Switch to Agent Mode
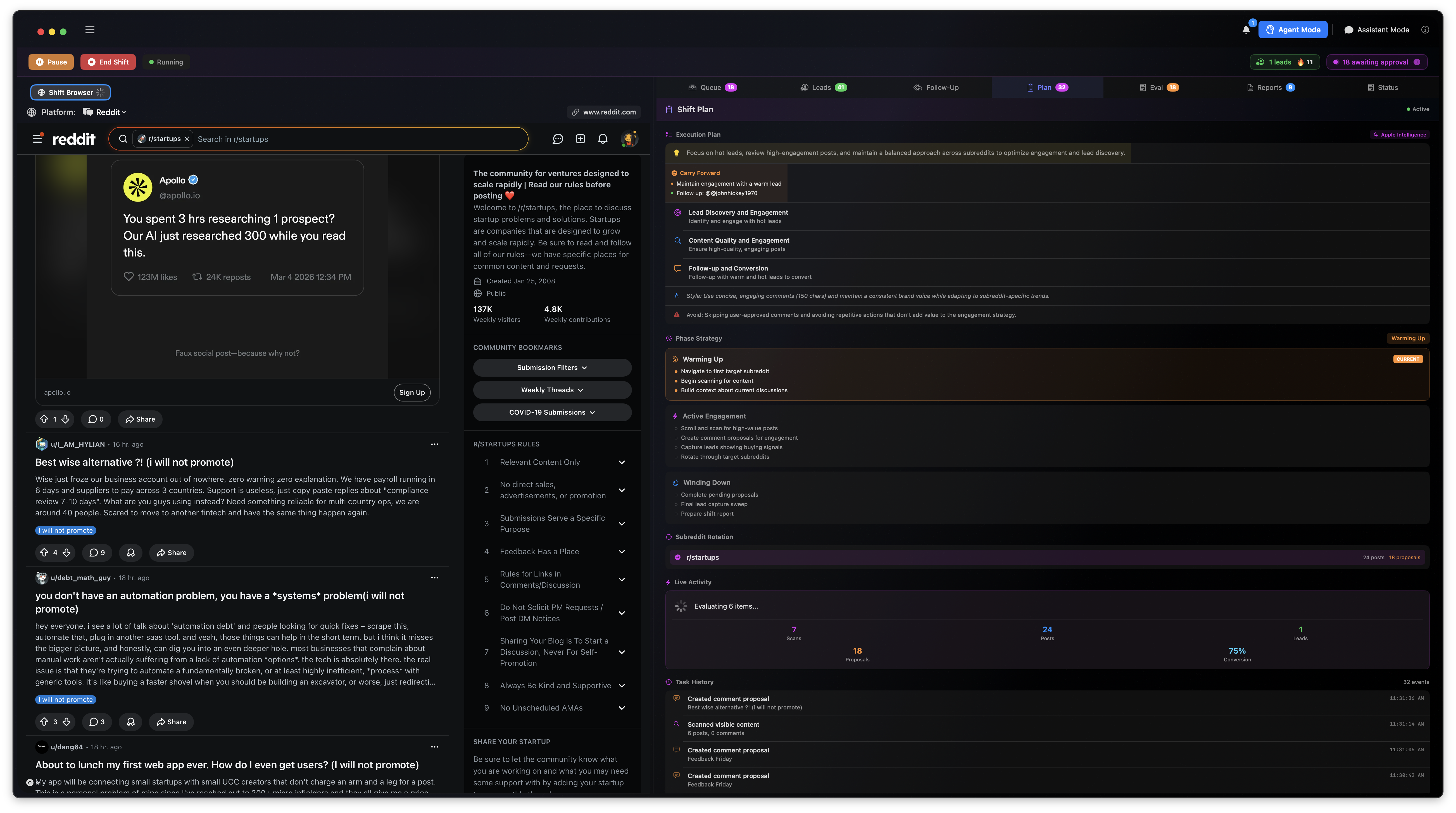Viewport: 1456px width, 813px height. [x=1293, y=30]
